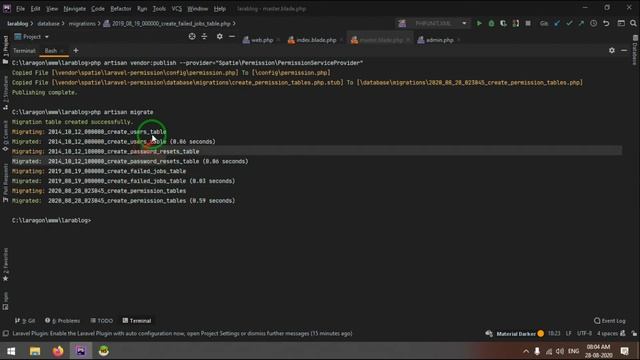Hide the terminal panel with minus icon
640x360 pixels.
tap(624, 50)
